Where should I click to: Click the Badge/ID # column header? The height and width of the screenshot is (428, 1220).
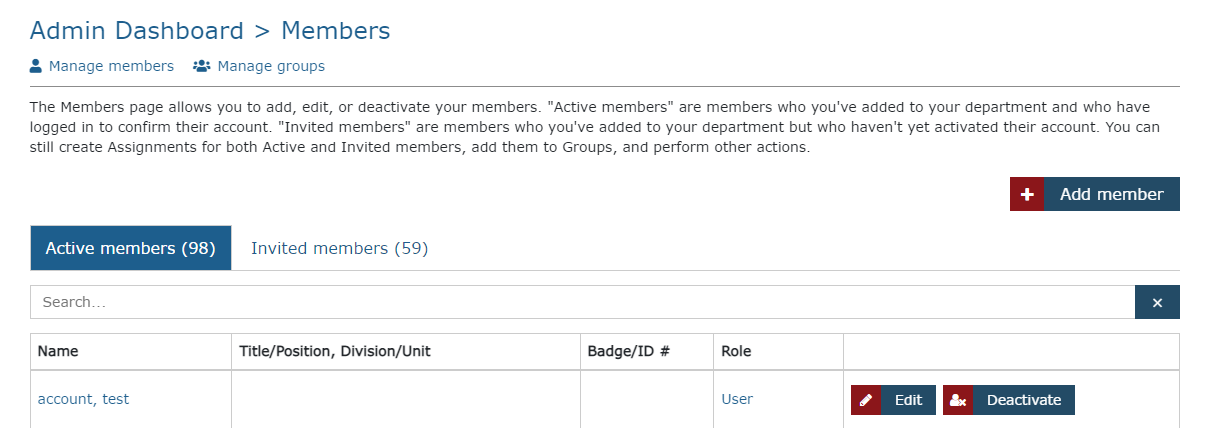point(647,352)
